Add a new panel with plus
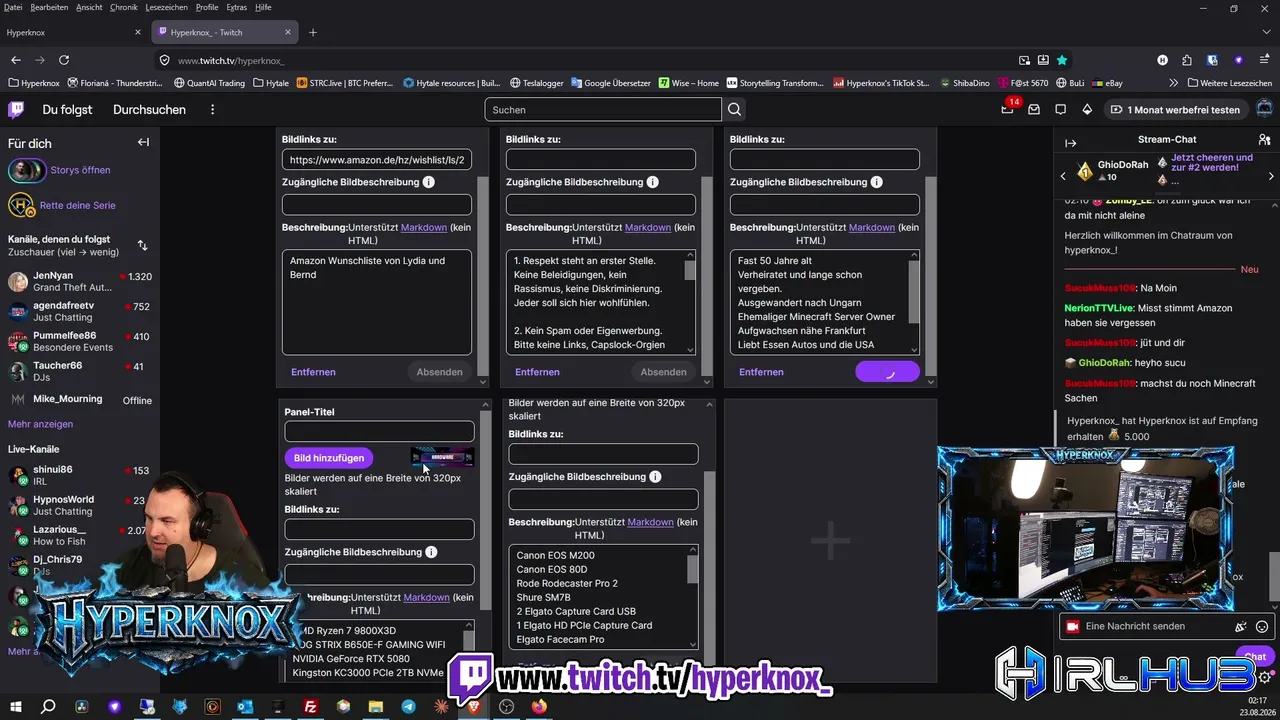This screenshot has height=720, width=1280. point(830,541)
